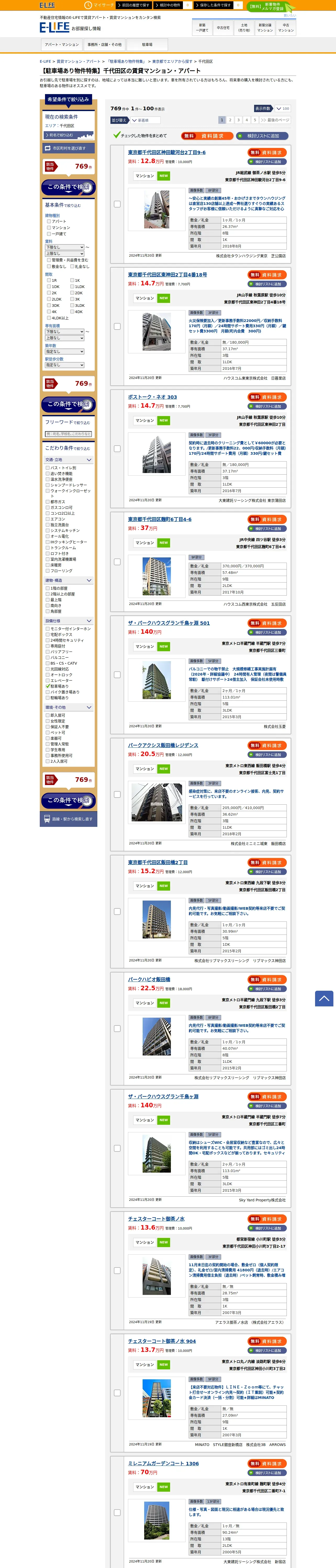Add ボストーク・ネオ 303 to 検討リスト
Viewport: 336px width, 1568px height.
[x=267, y=407]
